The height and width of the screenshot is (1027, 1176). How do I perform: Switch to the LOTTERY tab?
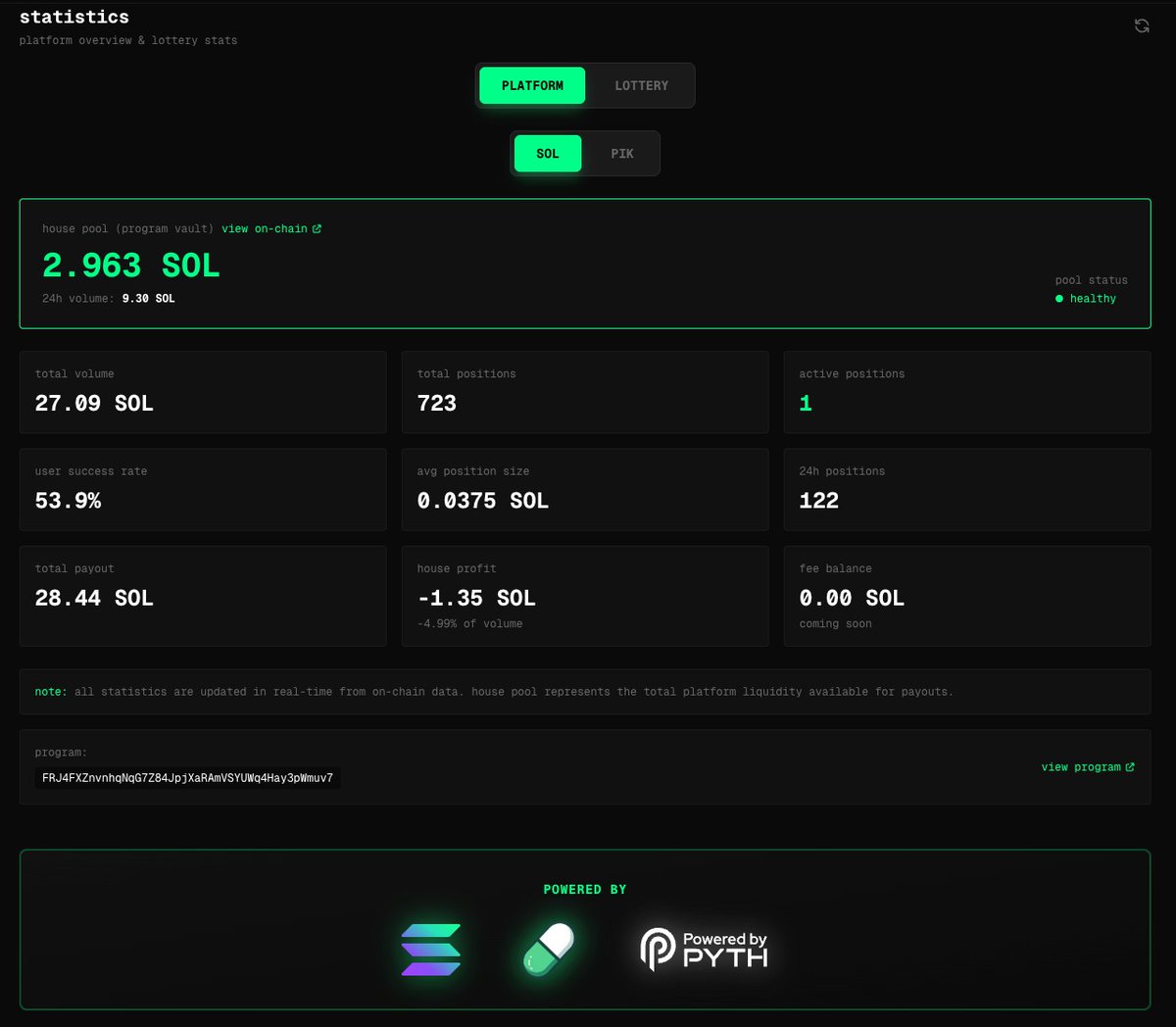(x=641, y=86)
